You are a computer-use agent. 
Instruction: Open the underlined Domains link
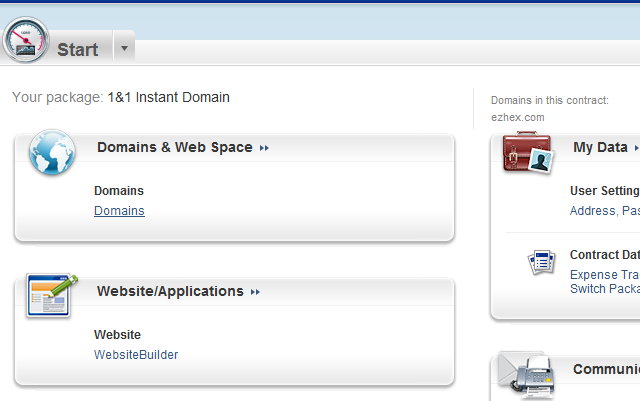(119, 211)
